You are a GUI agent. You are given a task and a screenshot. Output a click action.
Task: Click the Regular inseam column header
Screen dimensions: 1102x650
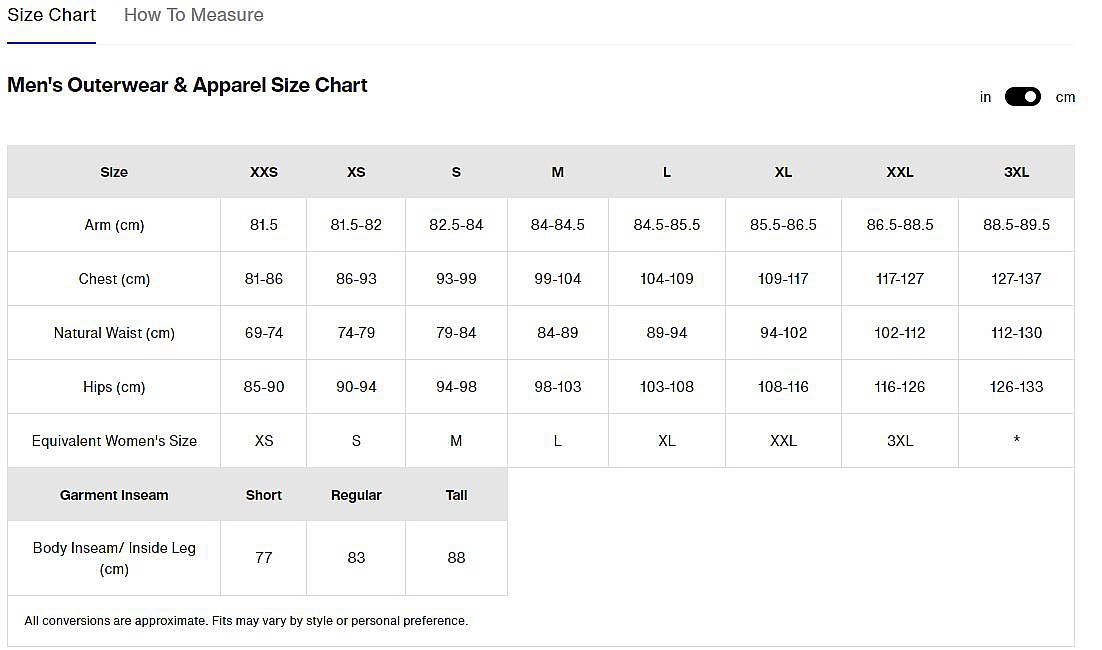click(x=356, y=495)
